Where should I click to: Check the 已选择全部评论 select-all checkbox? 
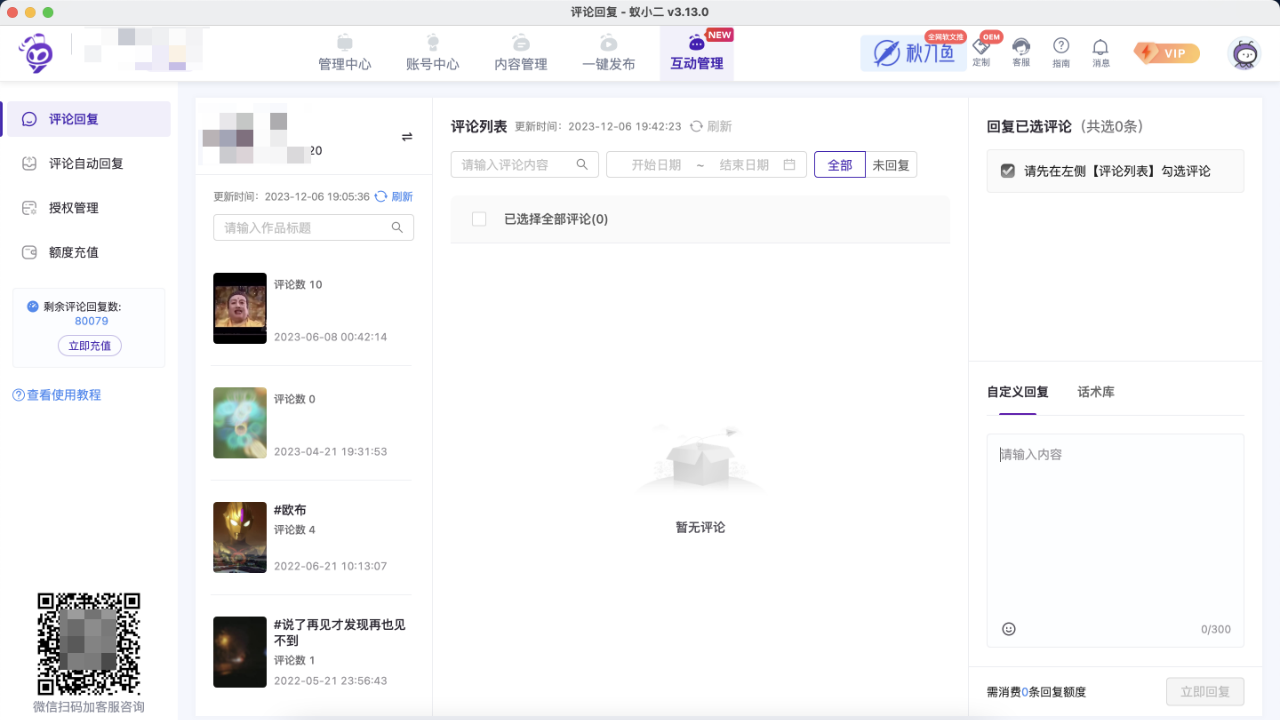(x=479, y=219)
